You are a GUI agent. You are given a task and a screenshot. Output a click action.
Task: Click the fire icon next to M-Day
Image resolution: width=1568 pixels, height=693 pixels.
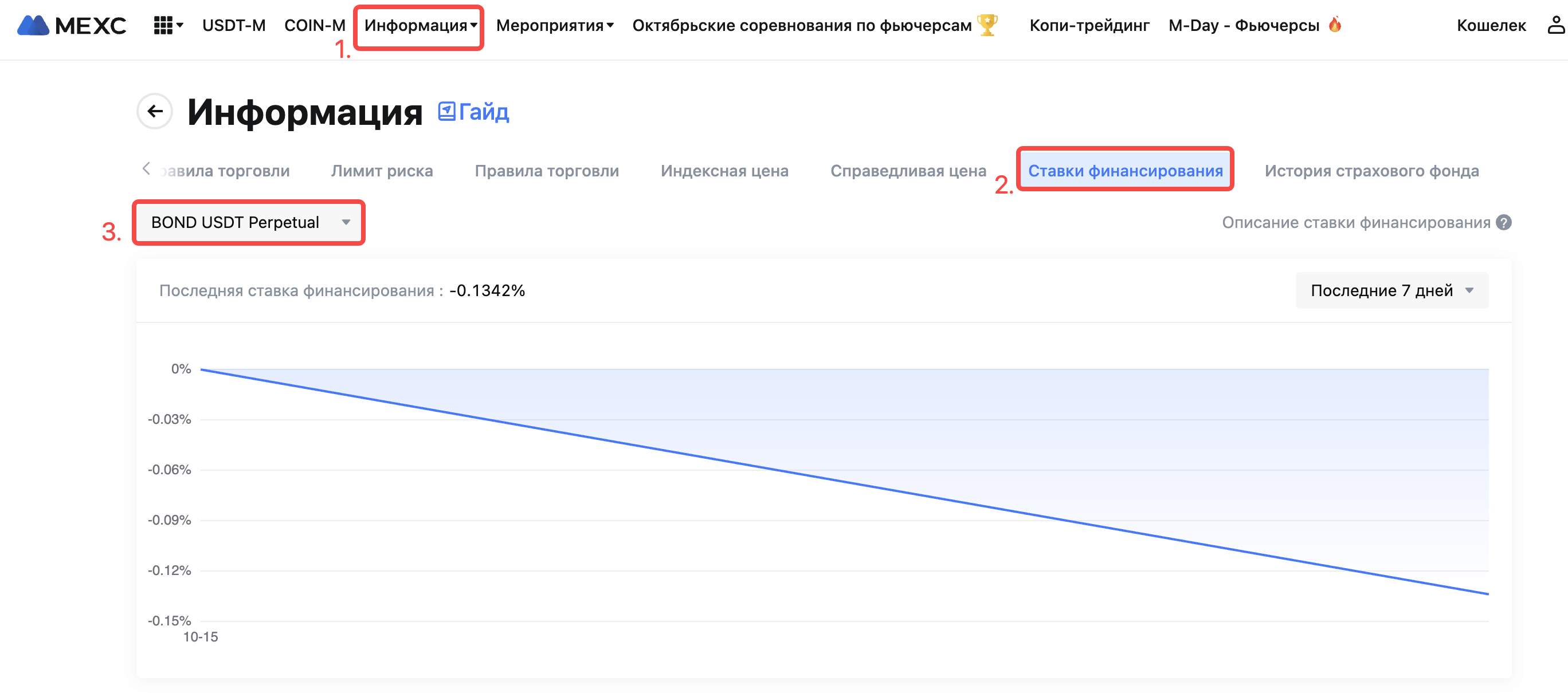click(x=1335, y=24)
